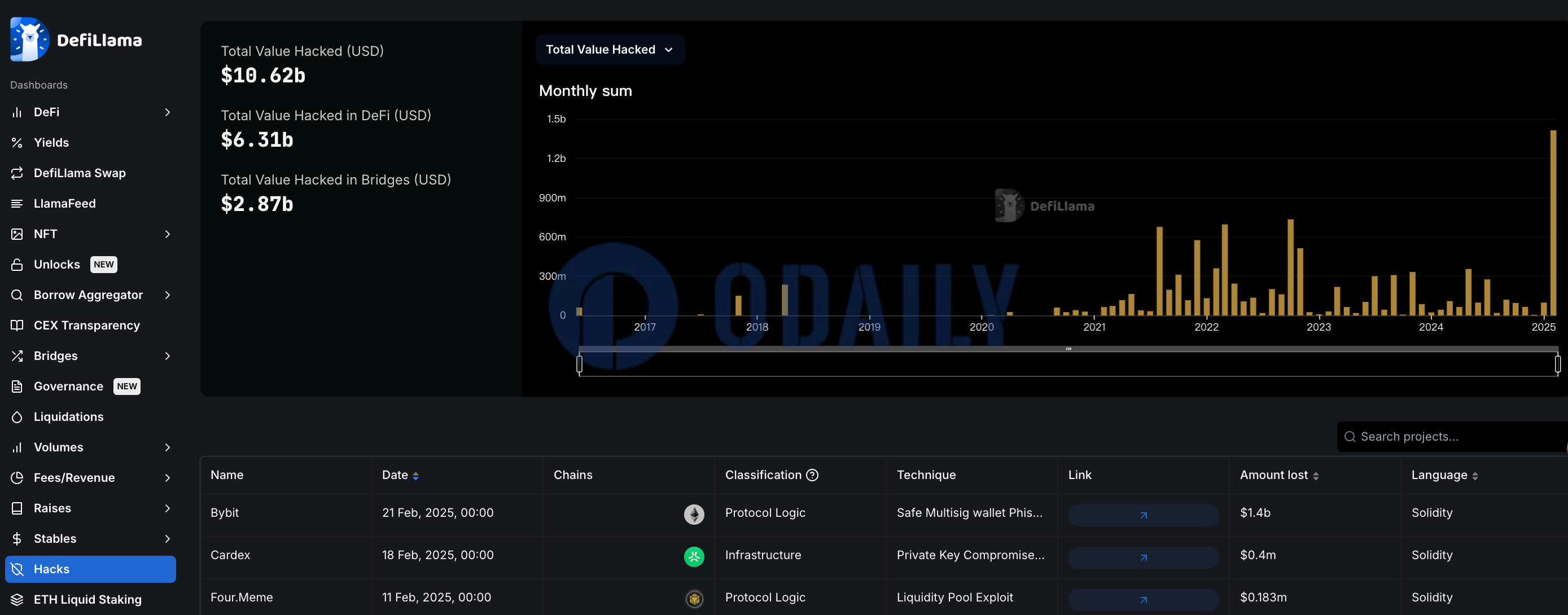Viewport: 1568px width, 615px height.
Task: Click the Unlocks NEW badge
Action: pyautogui.click(x=103, y=264)
